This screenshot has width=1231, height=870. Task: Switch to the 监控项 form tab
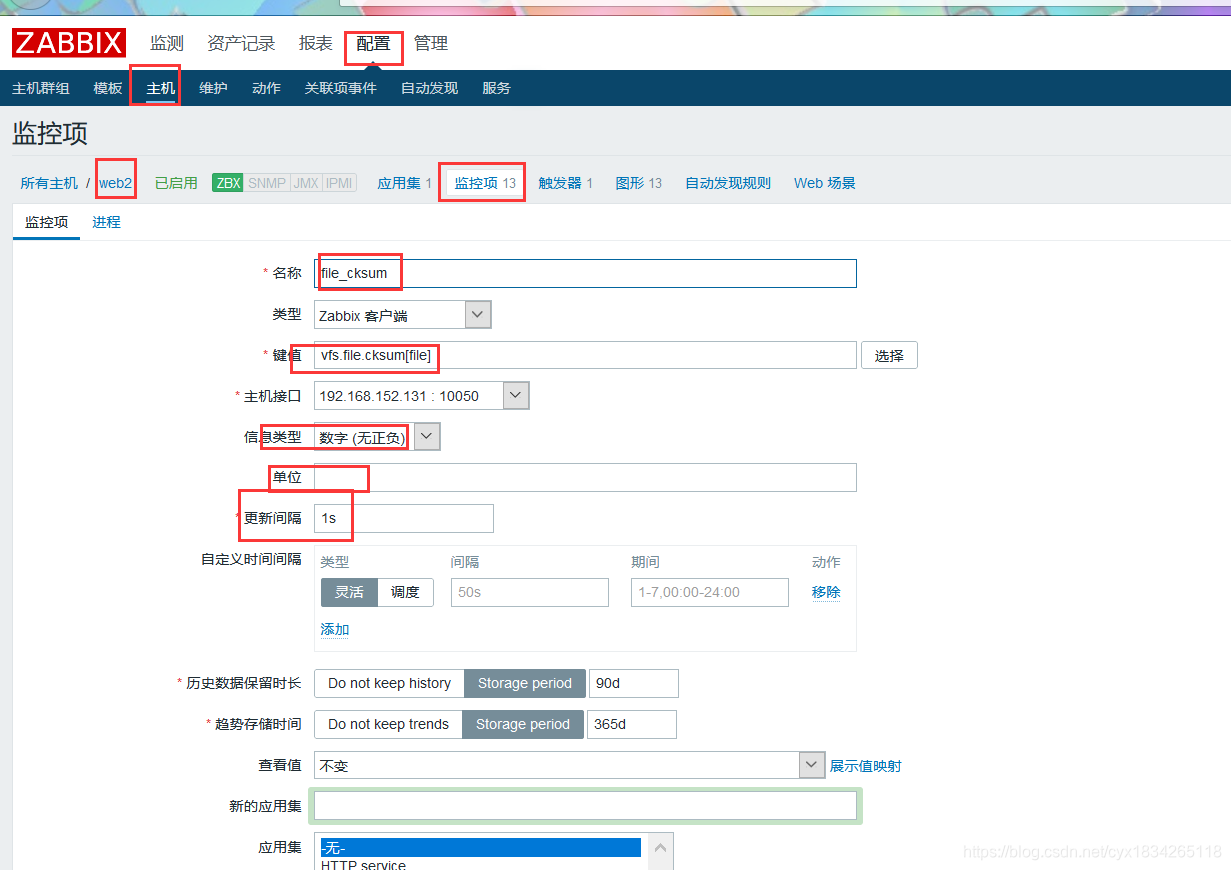[x=47, y=222]
